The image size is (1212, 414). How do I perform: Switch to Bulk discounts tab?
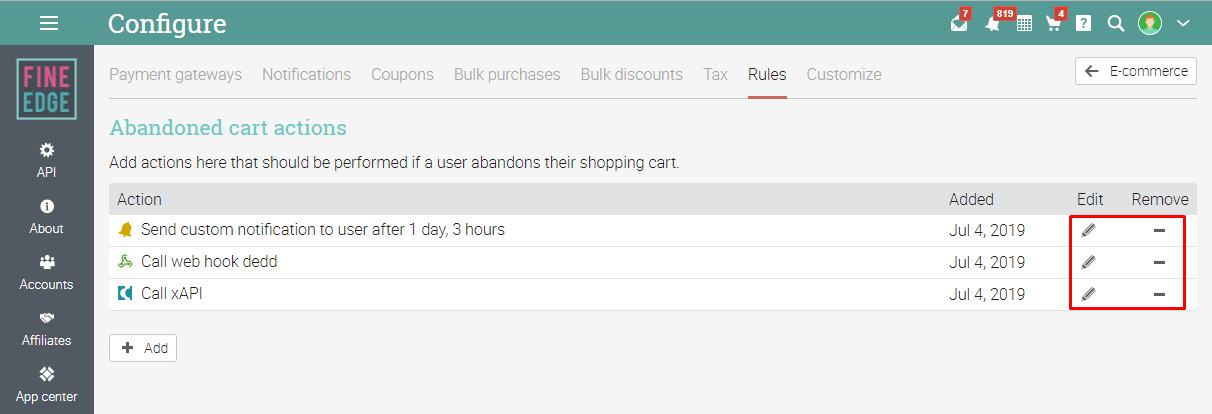coord(632,74)
